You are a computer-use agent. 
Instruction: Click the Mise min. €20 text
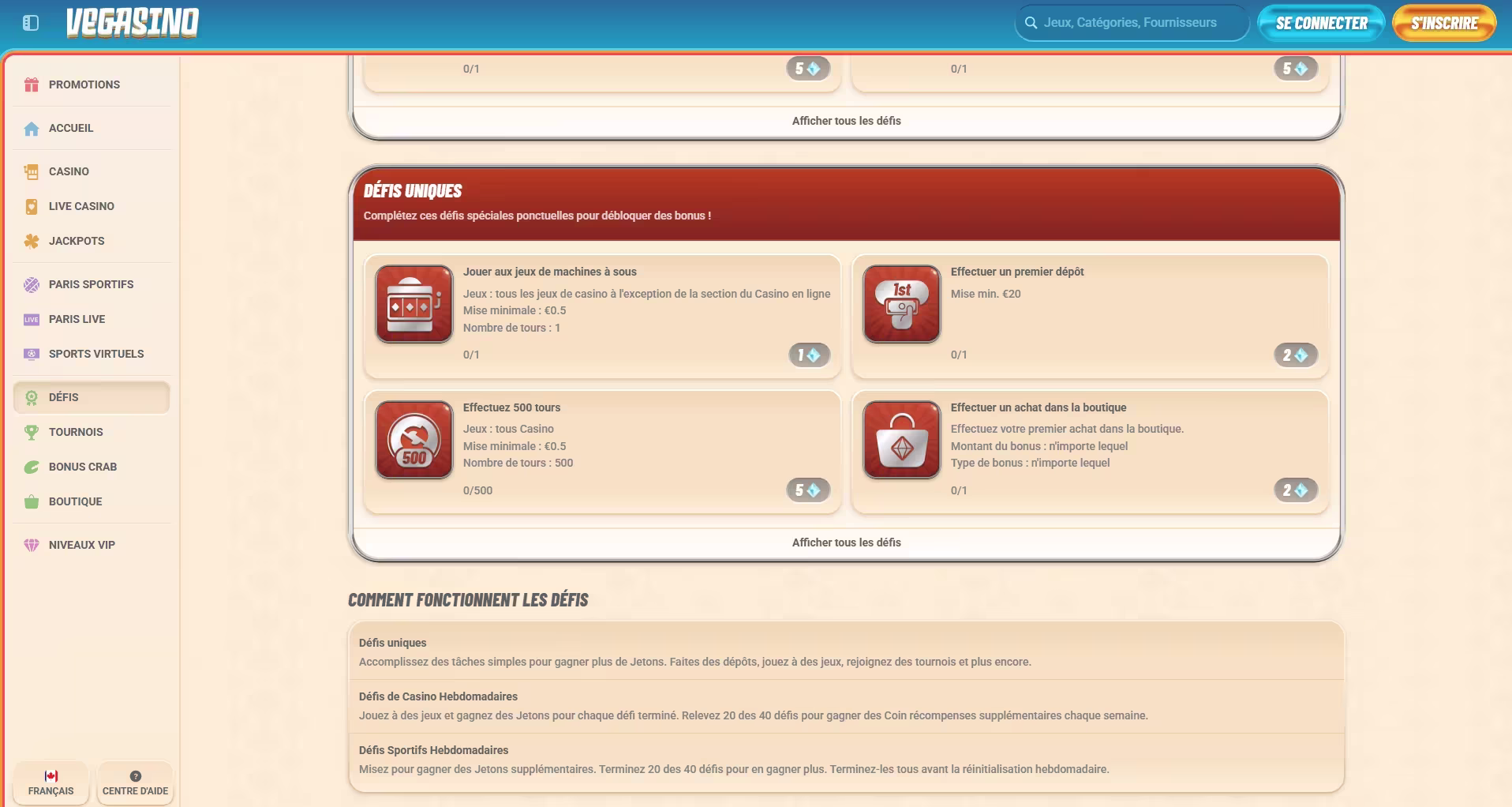coord(986,294)
